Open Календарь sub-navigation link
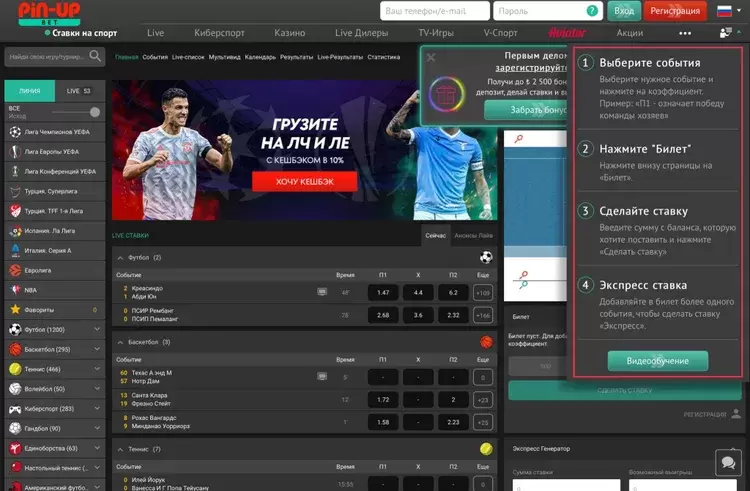 tap(260, 57)
